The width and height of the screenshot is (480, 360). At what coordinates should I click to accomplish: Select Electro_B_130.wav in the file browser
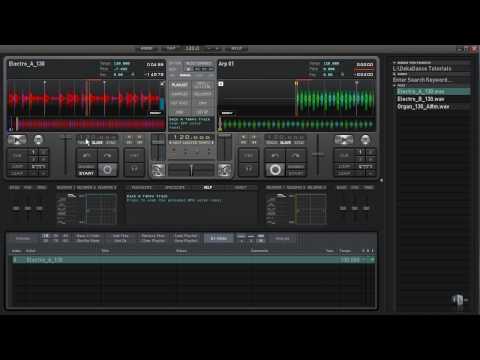pyautogui.click(x=433, y=99)
